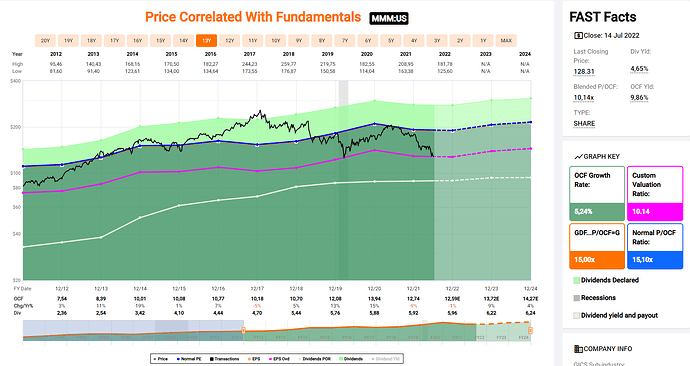Select the 8Y time range tab
Viewport: 690px width, 366px height.
[x=322, y=40]
